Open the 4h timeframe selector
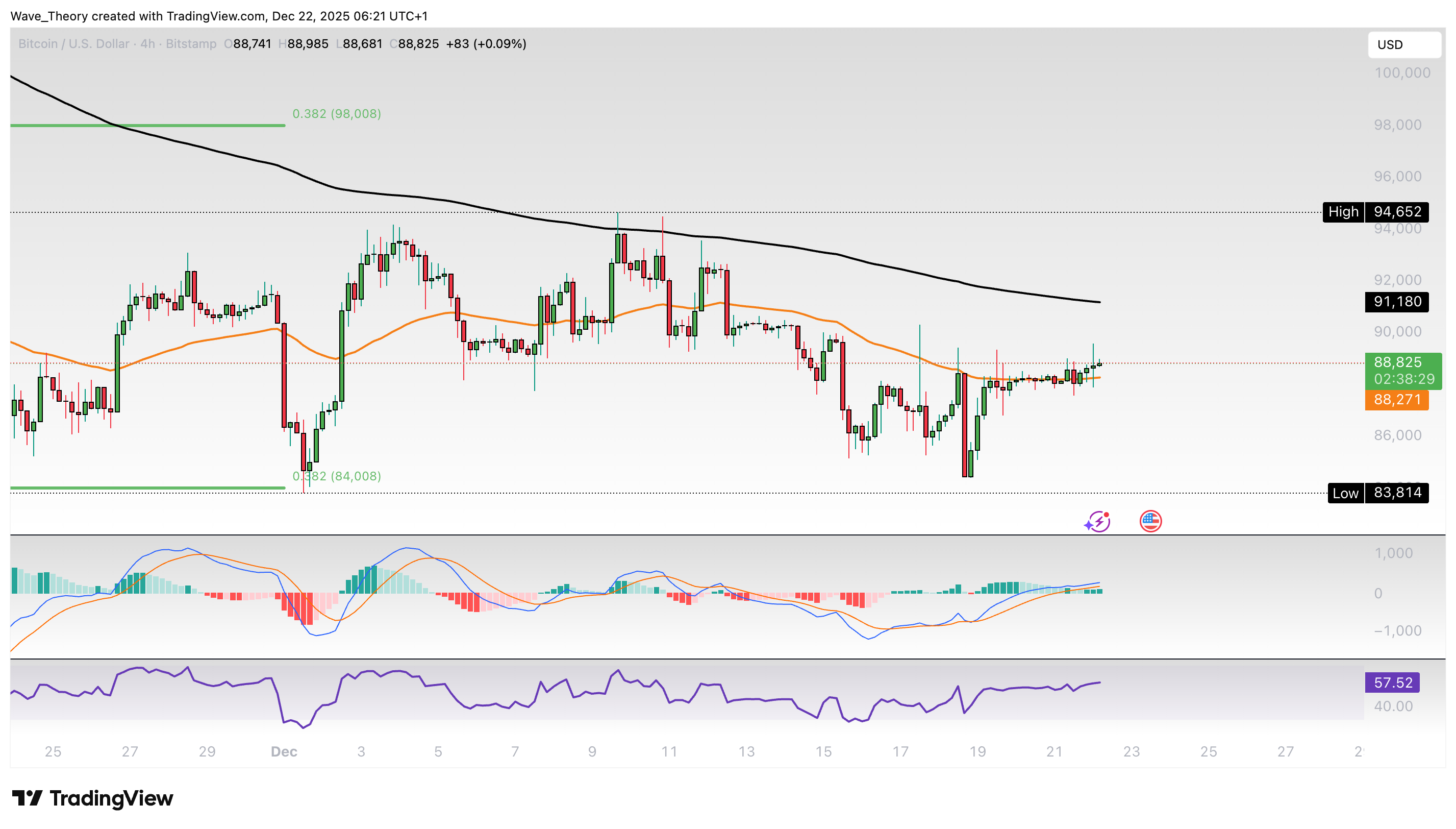The height and width of the screenshot is (829, 1456). pyautogui.click(x=146, y=44)
